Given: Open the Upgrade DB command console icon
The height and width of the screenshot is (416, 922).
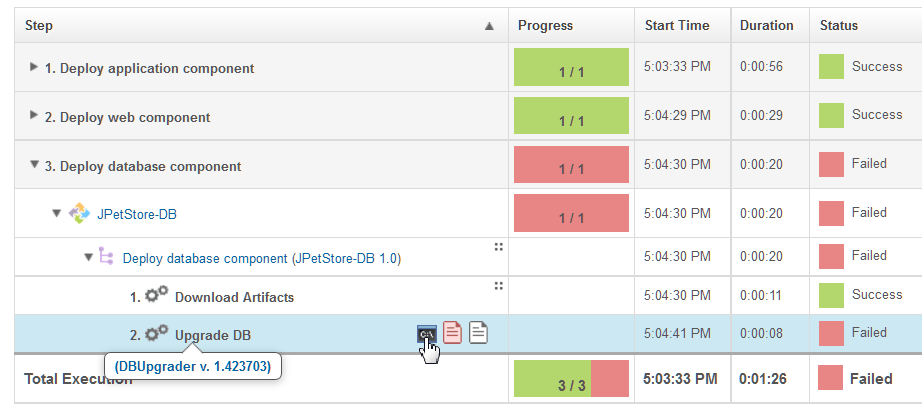Looking at the screenshot, I should tap(427, 333).
